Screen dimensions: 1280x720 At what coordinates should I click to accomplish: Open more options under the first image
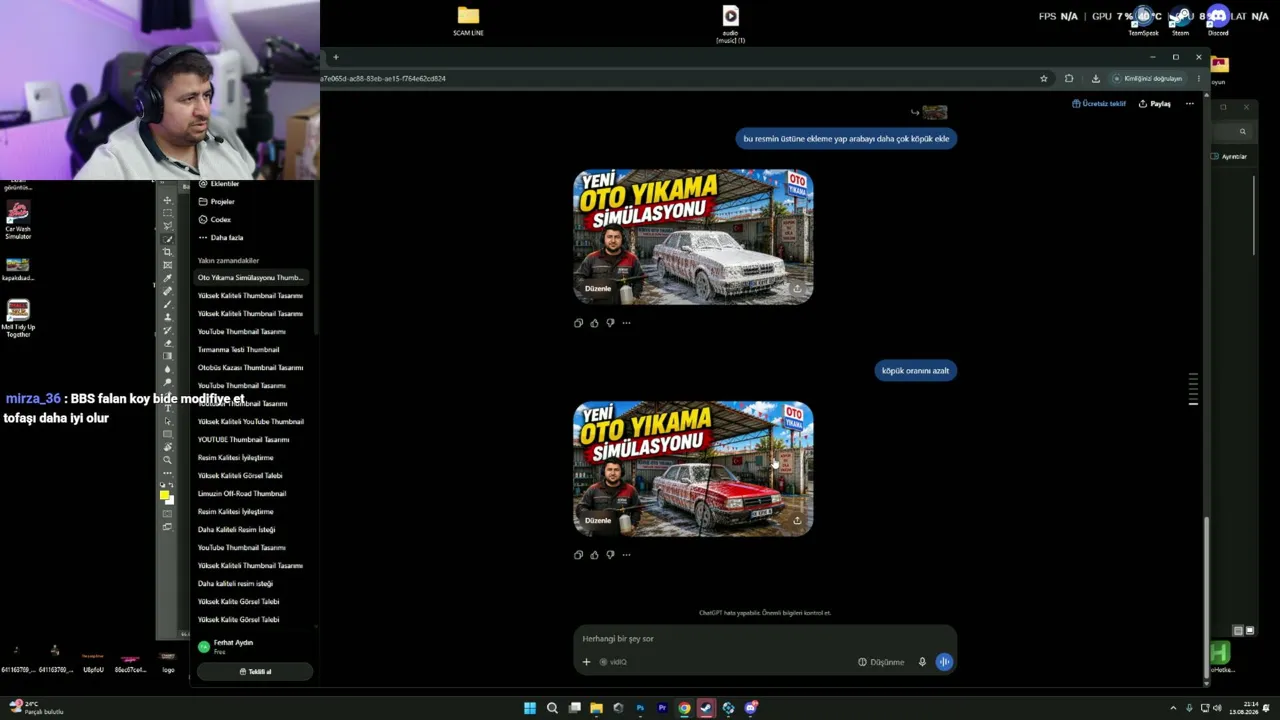(x=626, y=323)
